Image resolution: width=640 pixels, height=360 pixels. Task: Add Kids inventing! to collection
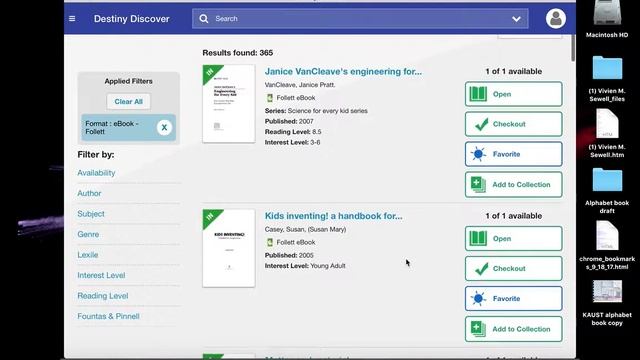point(513,329)
